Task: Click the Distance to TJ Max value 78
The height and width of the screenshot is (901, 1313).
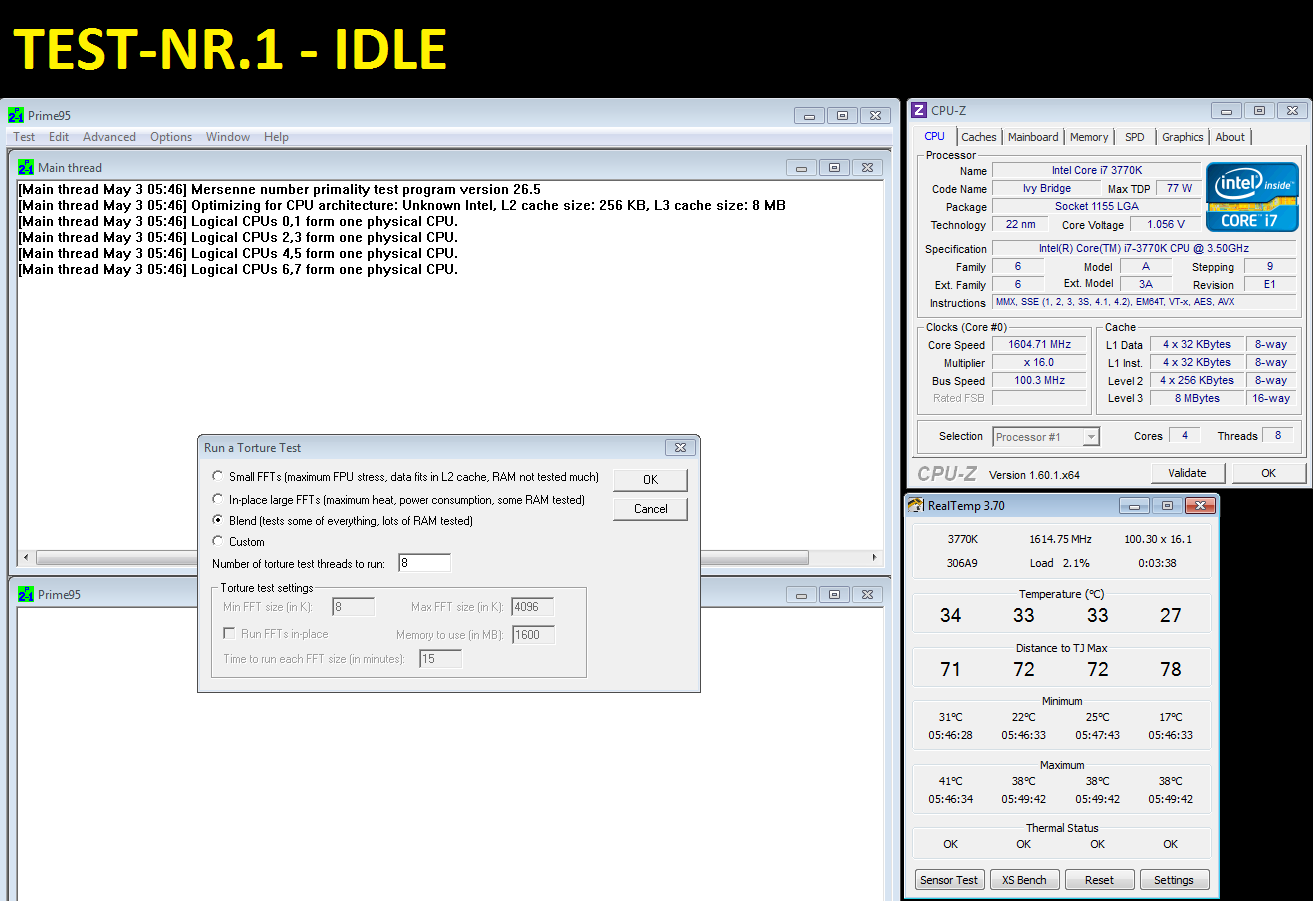Action: pyautogui.click(x=1171, y=669)
